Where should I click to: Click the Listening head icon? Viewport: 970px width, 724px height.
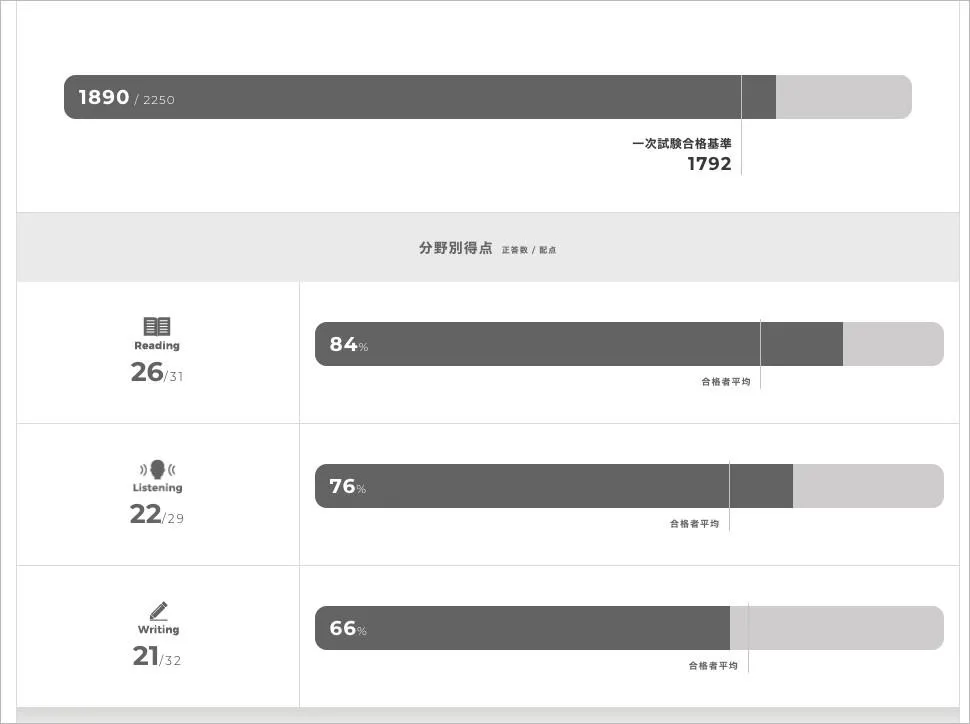point(157,469)
